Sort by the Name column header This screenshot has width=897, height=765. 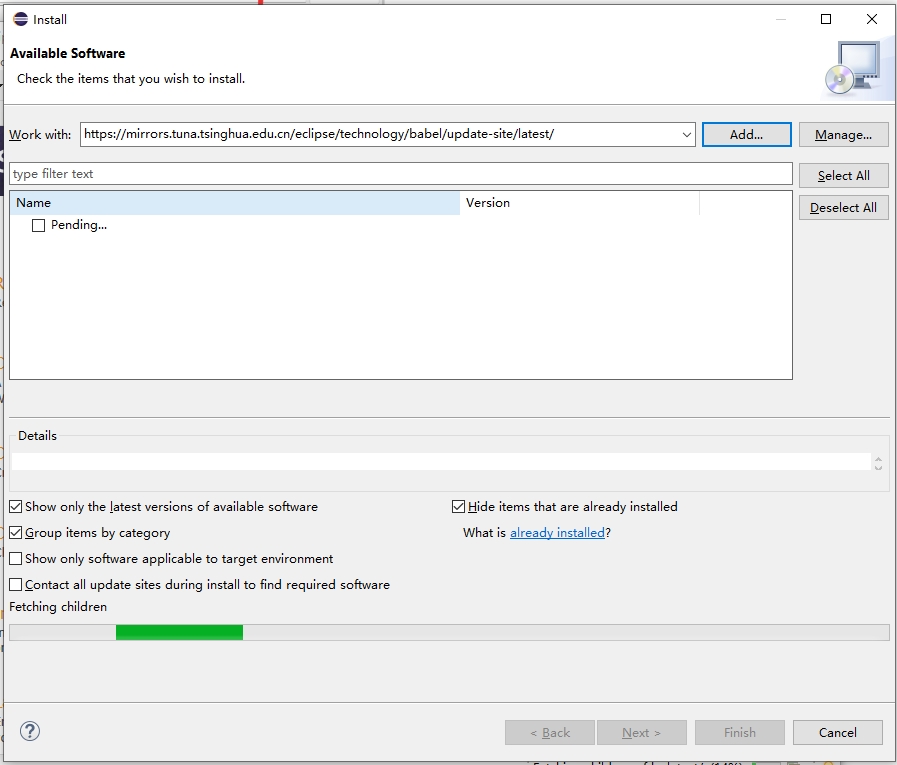pyautogui.click(x=235, y=203)
